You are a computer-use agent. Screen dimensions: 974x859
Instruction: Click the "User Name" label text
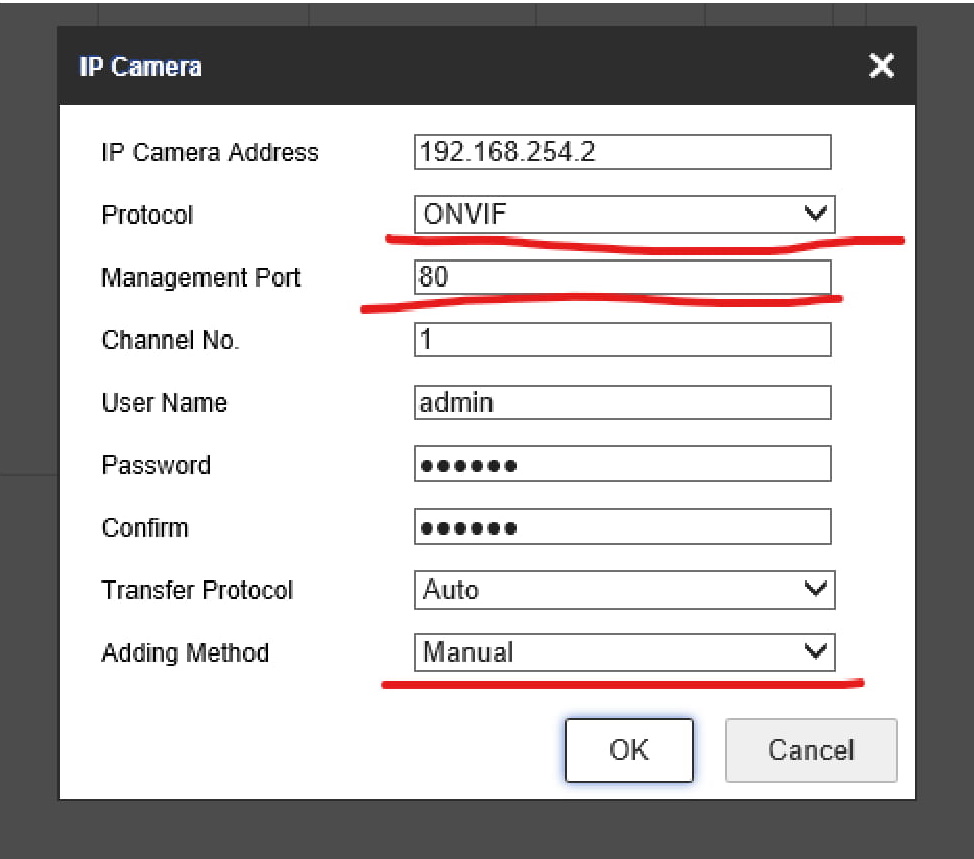164,403
